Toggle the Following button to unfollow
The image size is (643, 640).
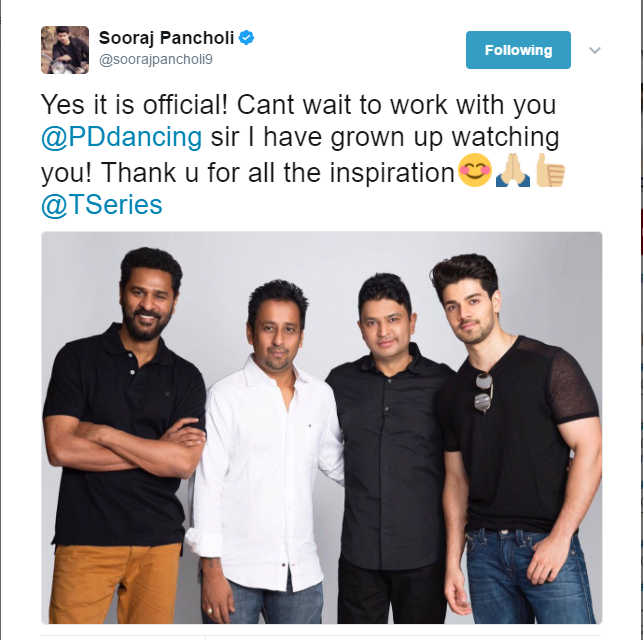(518, 50)
